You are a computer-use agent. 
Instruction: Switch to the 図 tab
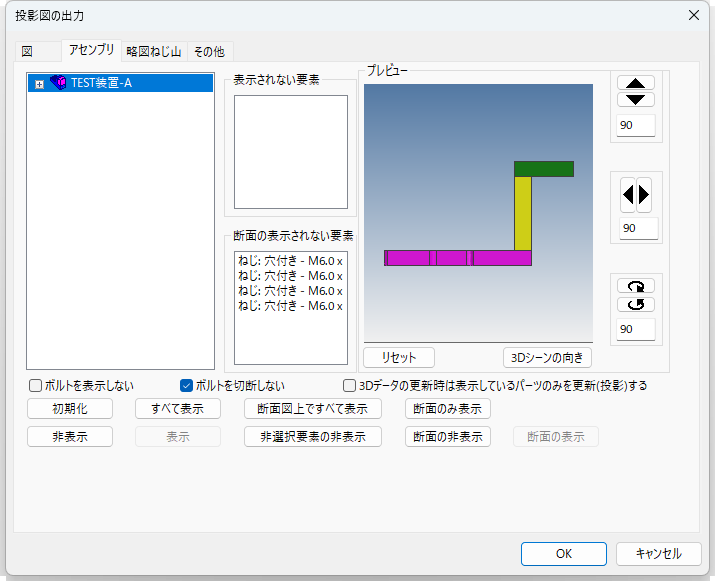point(28,51)
